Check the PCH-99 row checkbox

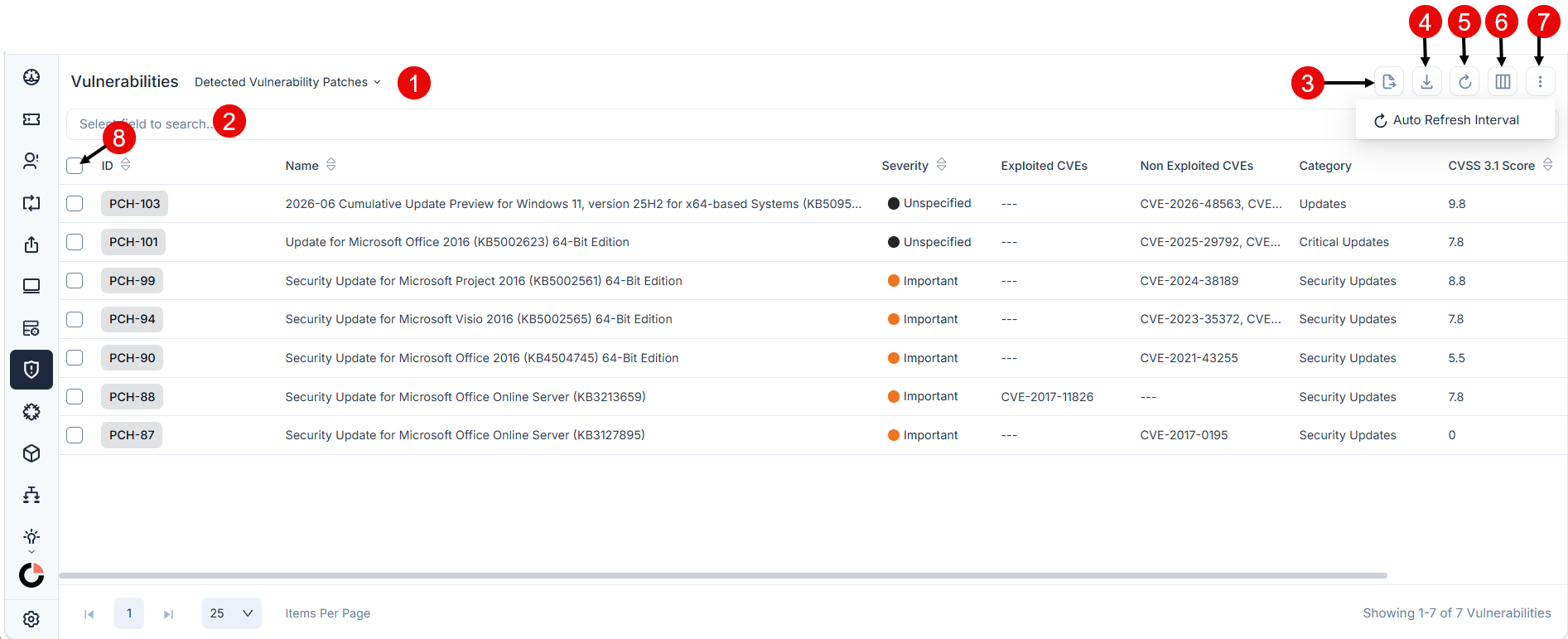click(x=75, y=281)
